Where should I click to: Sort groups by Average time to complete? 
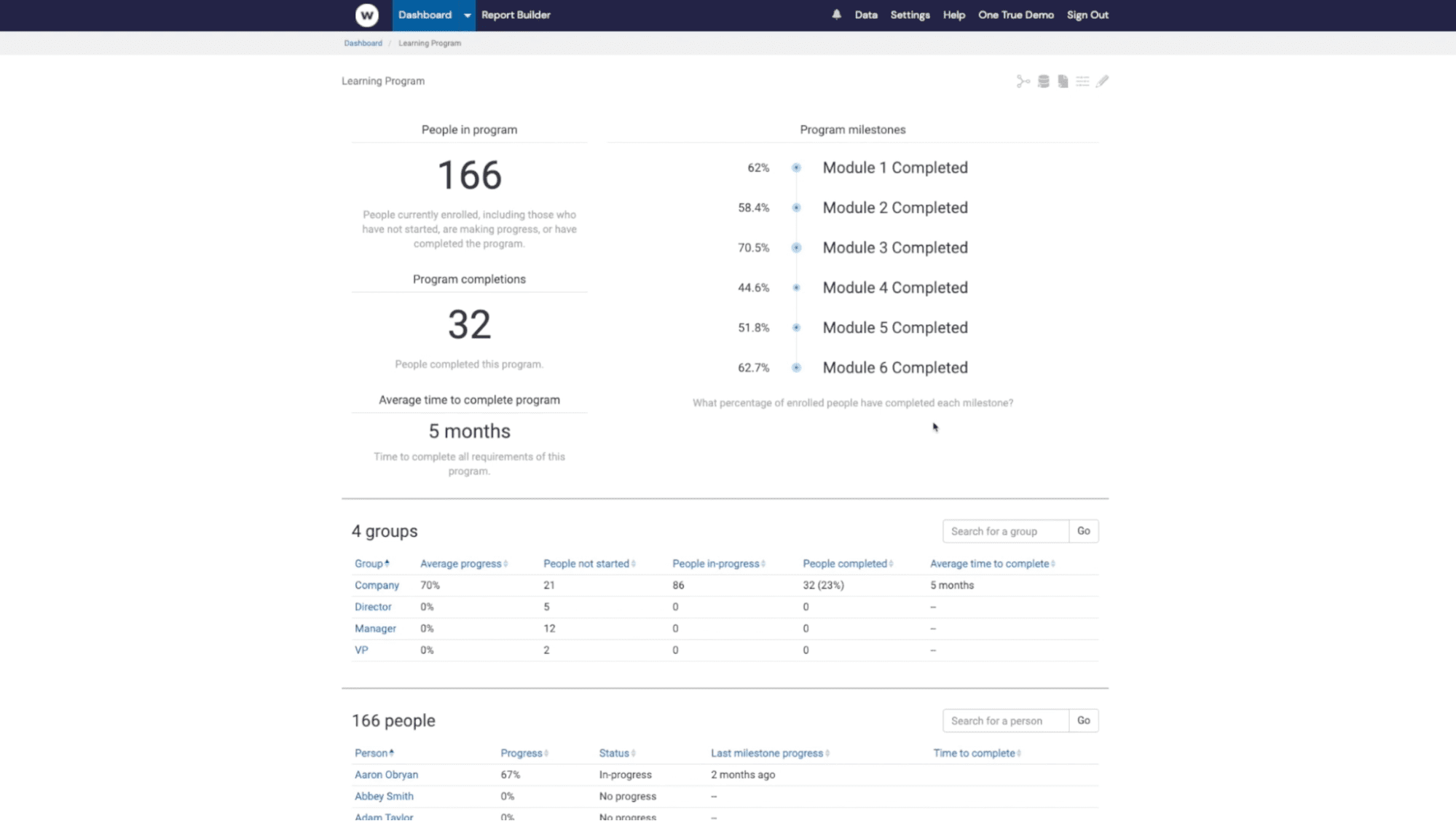point(993,564)
